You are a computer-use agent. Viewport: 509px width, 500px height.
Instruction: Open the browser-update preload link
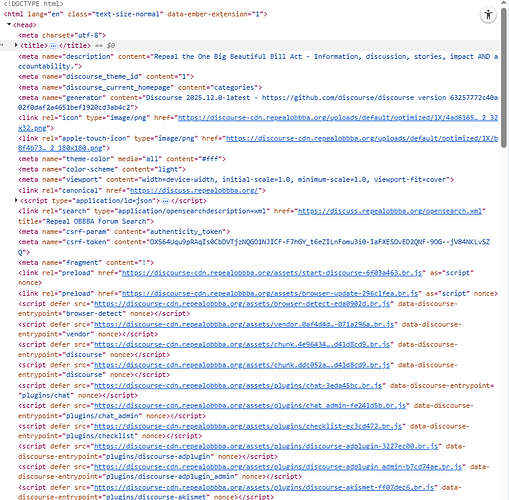click(270, 293)
